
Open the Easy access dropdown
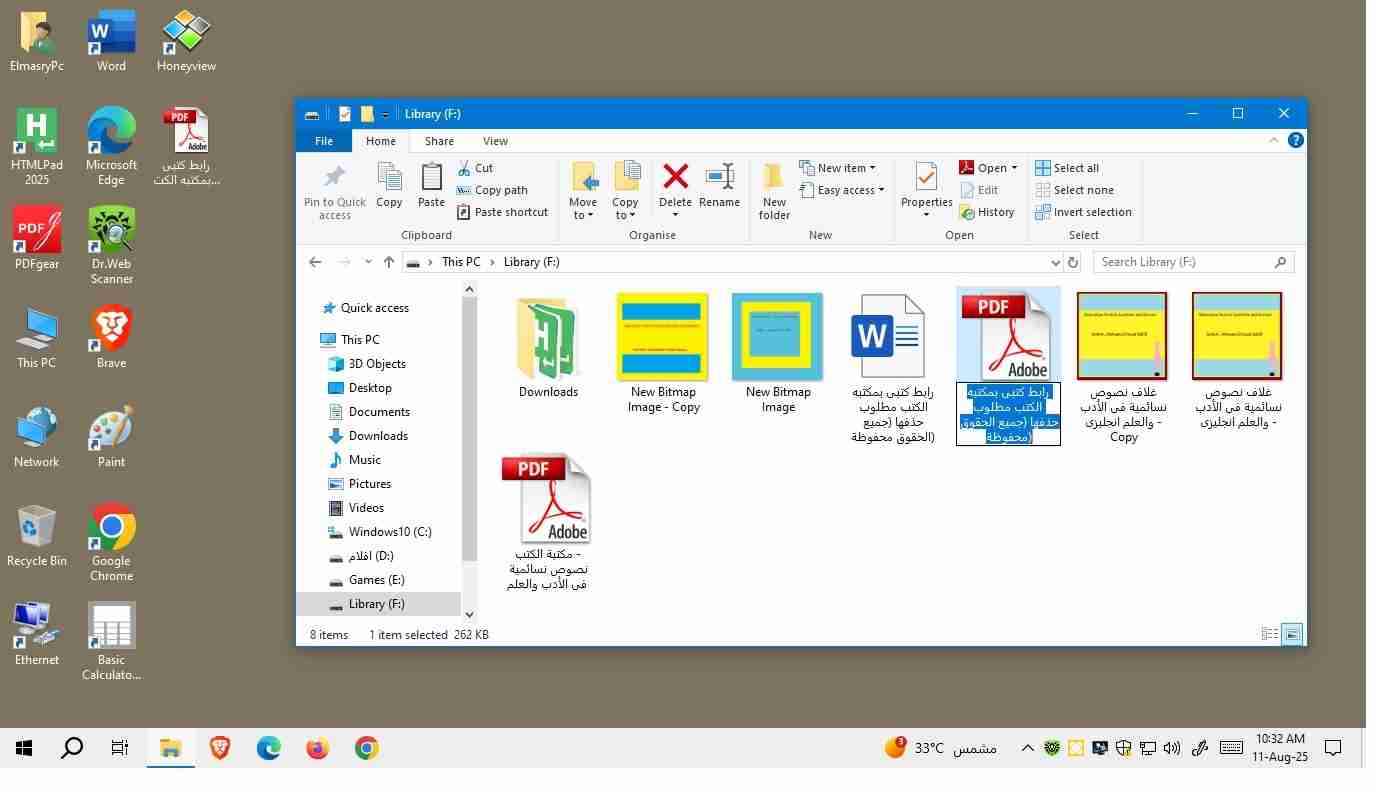point(845,190)
